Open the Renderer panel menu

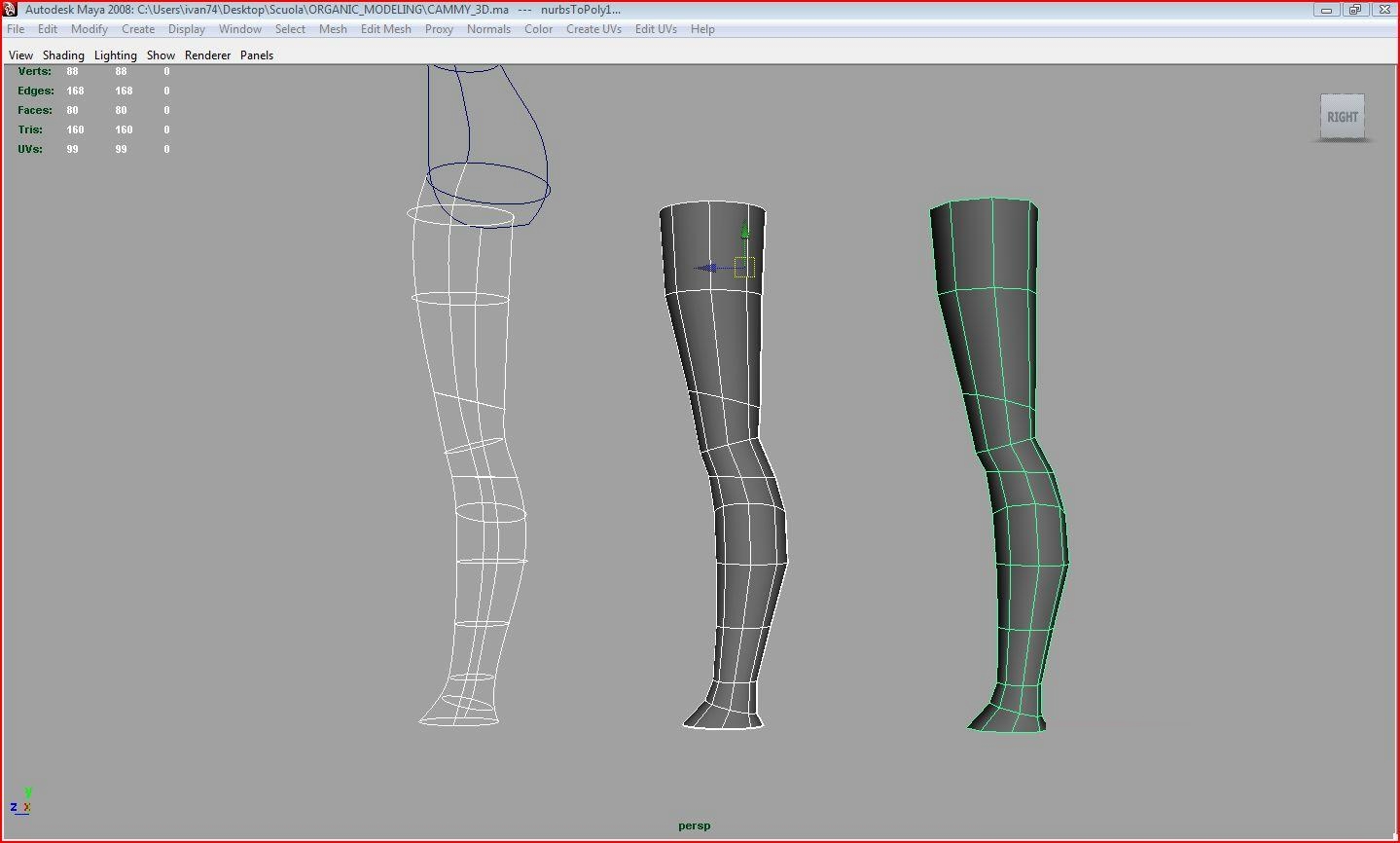(x=207, y=55)
